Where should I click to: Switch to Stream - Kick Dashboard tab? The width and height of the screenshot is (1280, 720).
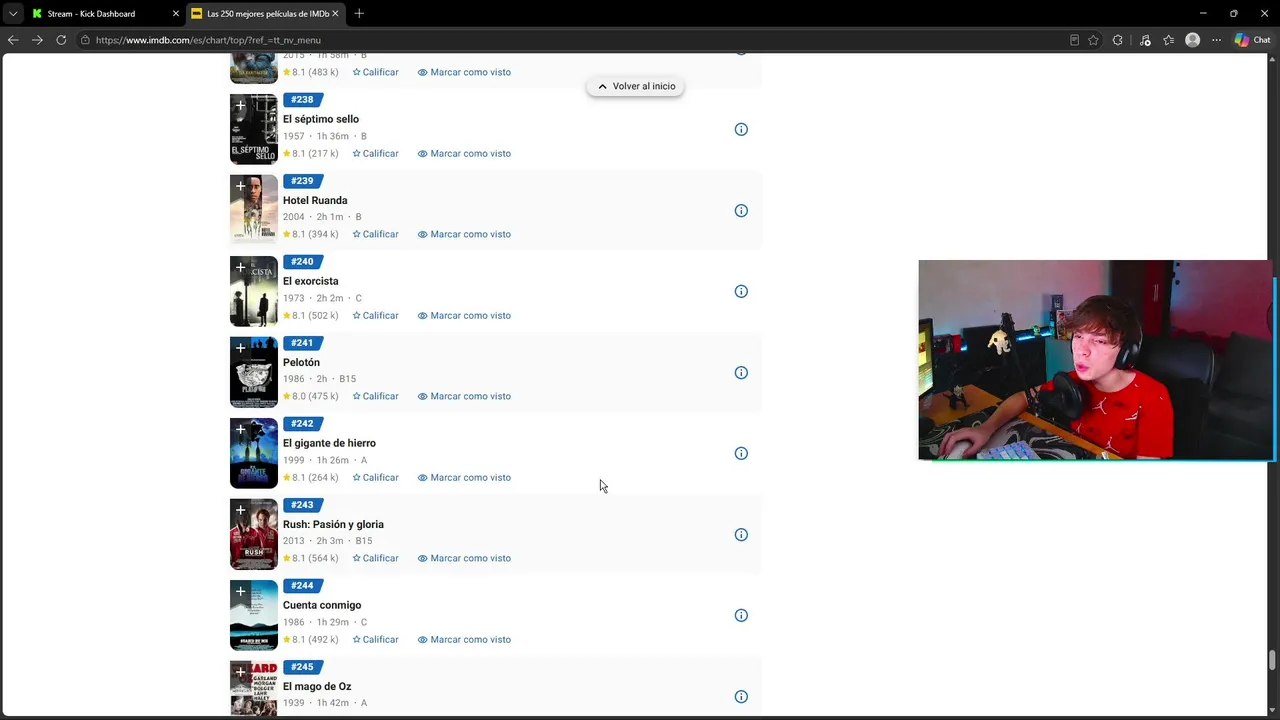click(105, 14)
